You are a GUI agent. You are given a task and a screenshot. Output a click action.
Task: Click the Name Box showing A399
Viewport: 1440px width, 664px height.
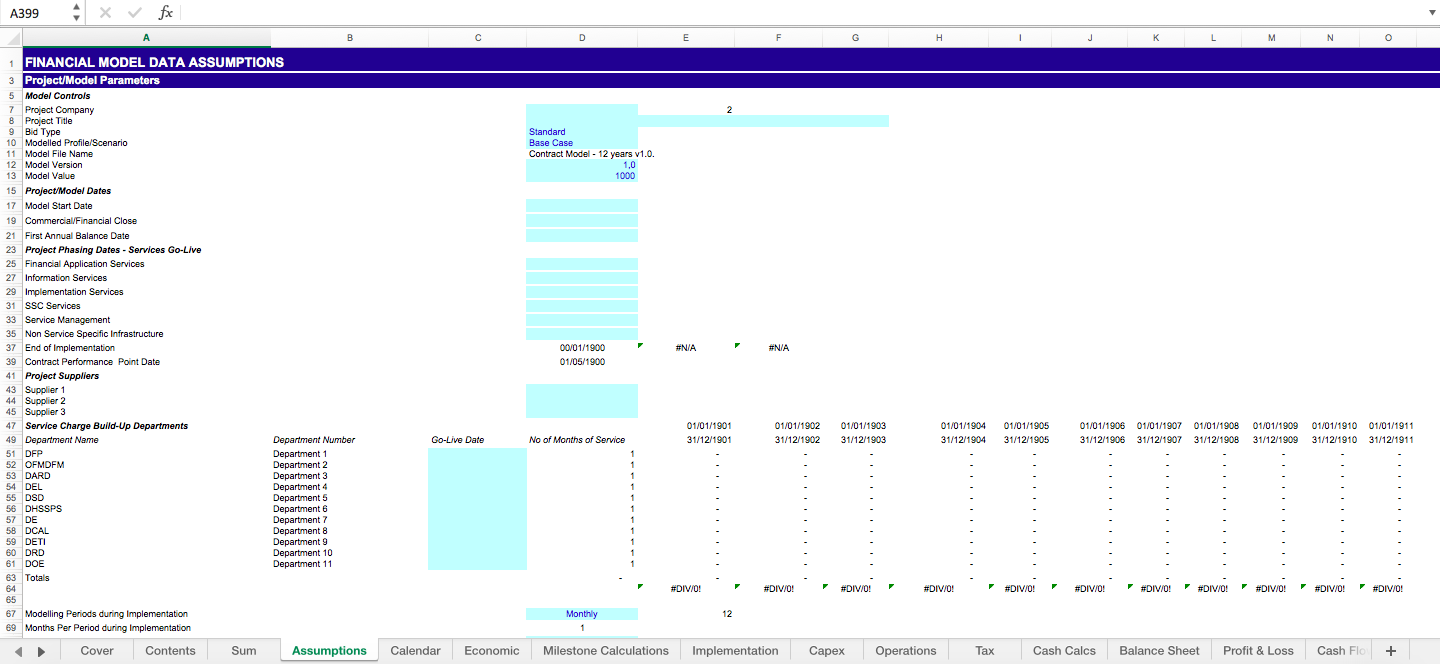36,13
